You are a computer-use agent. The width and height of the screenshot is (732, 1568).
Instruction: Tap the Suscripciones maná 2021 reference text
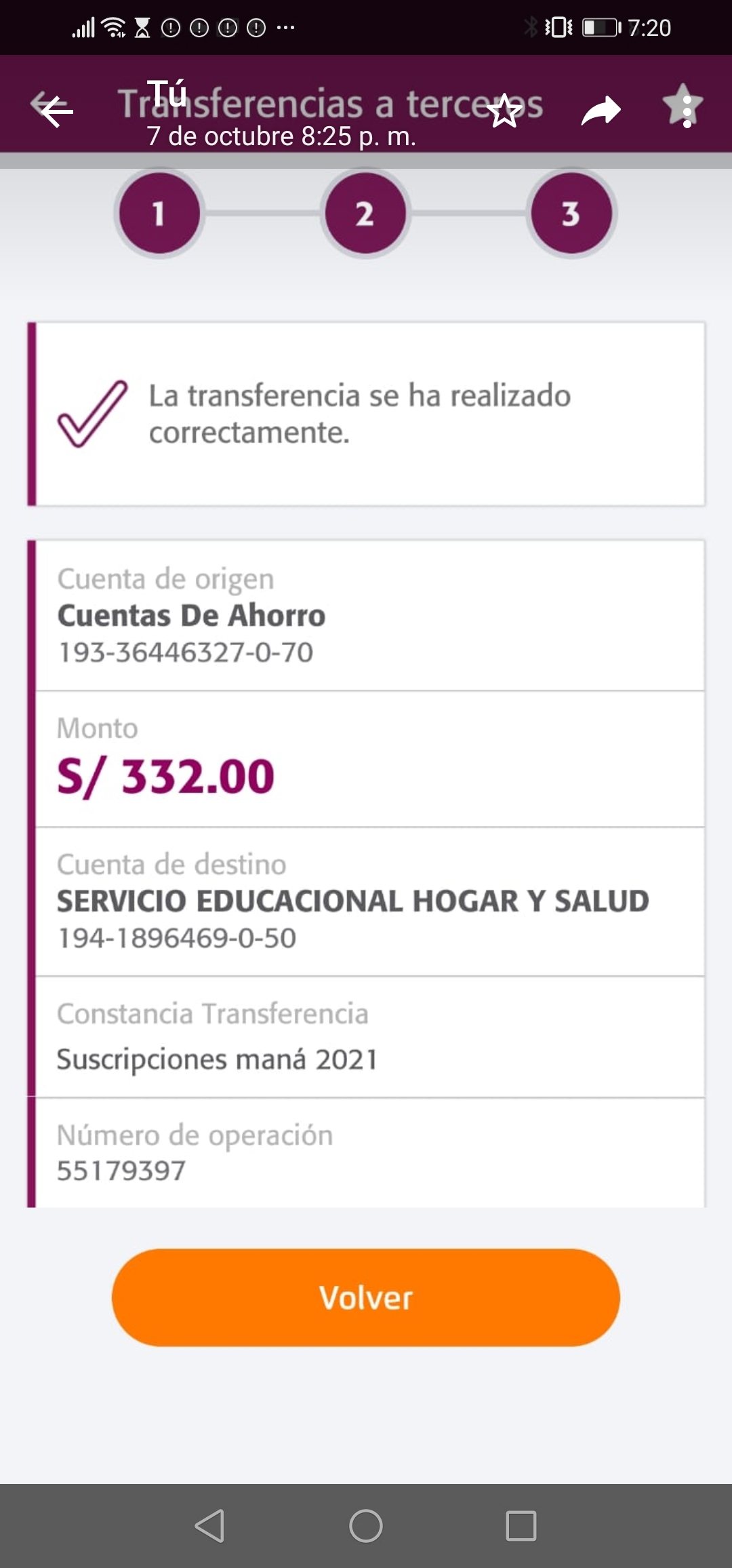click(217, 1059)
